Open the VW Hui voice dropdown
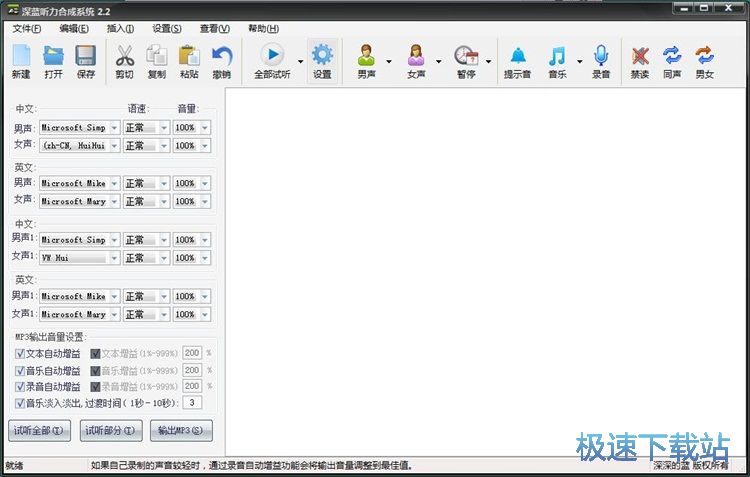This screenshot has height=477, width=750. pyautogui.click(x=114, y=258)
